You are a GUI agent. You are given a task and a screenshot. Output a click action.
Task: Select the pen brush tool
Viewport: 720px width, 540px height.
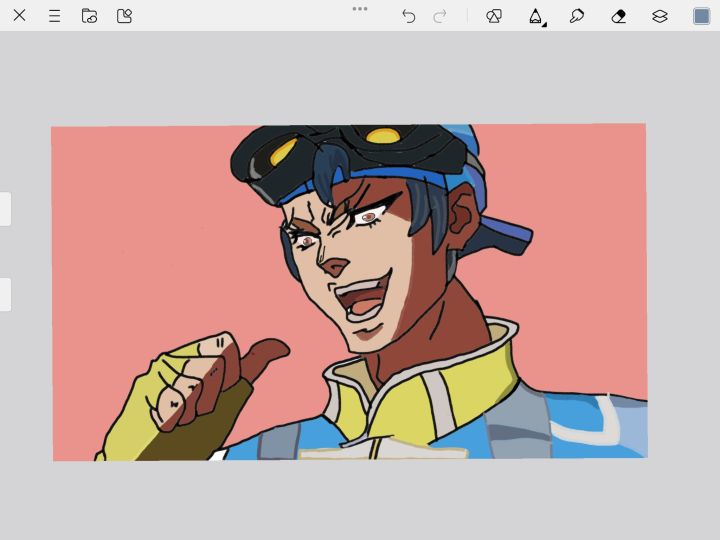(535, 16)
